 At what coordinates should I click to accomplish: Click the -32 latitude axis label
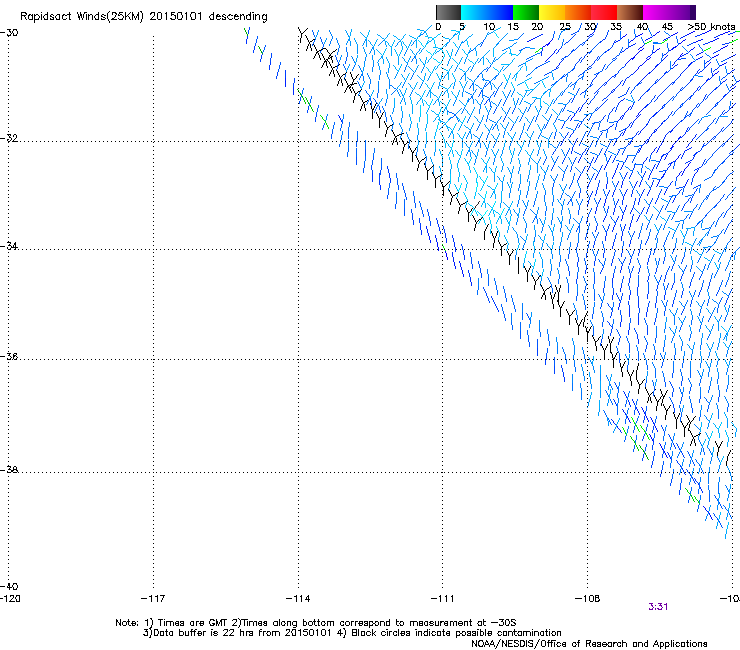(x=9, y=138)
